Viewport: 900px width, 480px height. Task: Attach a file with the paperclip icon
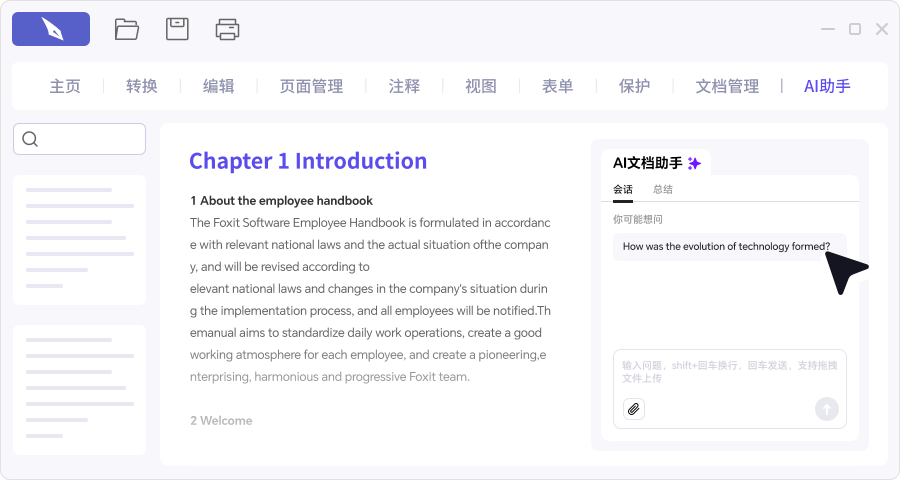(x=634, y=409)
